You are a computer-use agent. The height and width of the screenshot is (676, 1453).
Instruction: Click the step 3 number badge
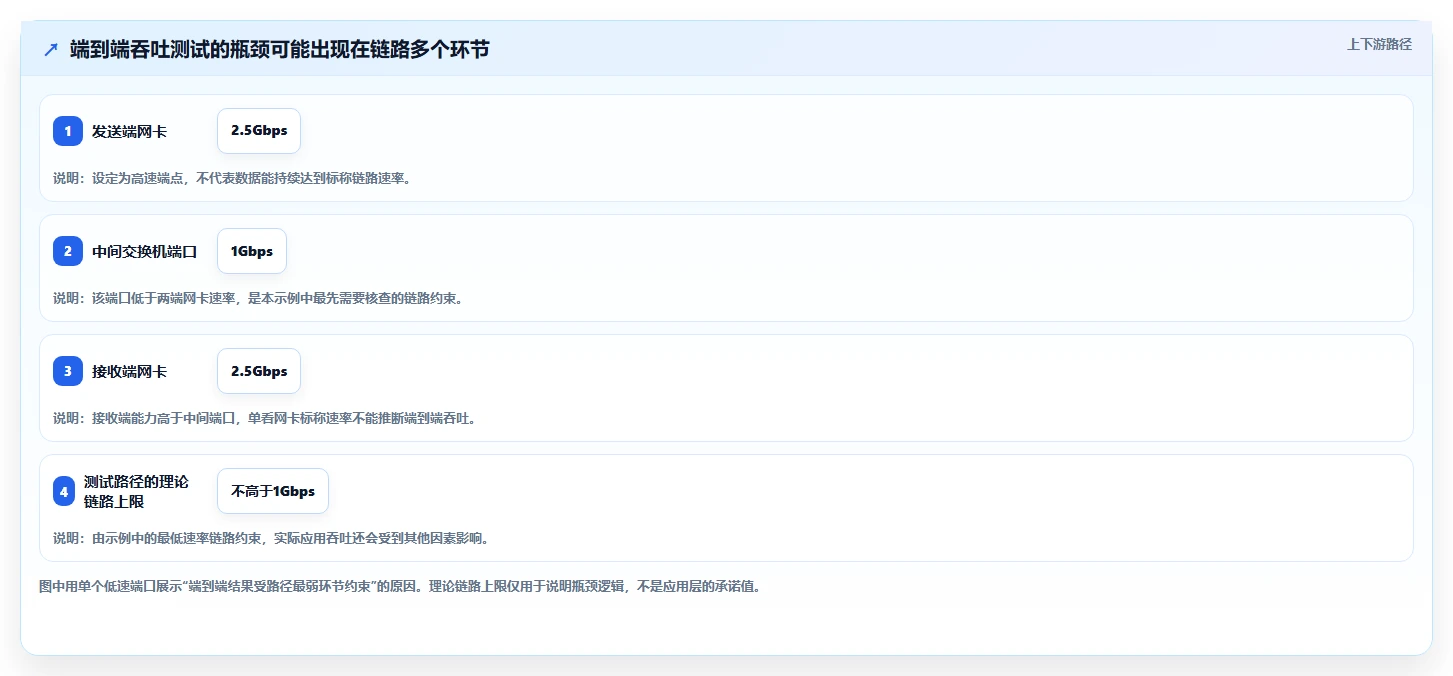point(68,371)
